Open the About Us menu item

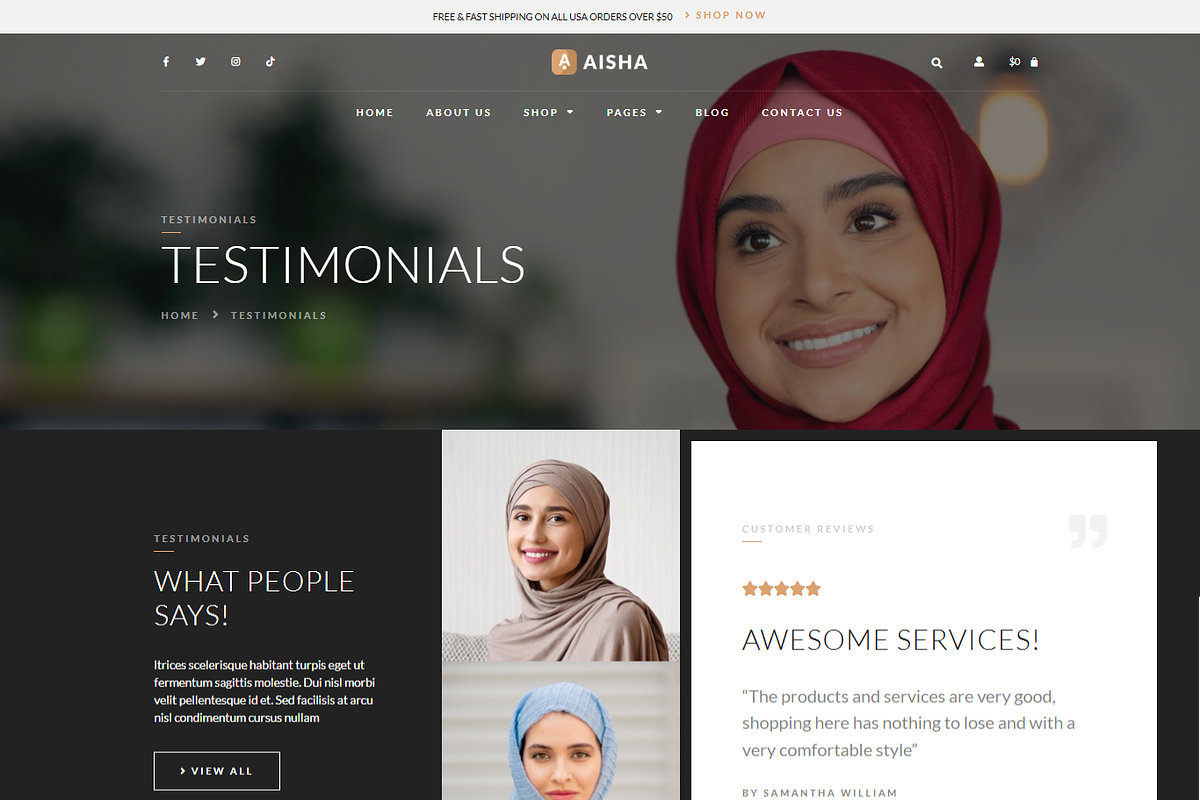459,113
